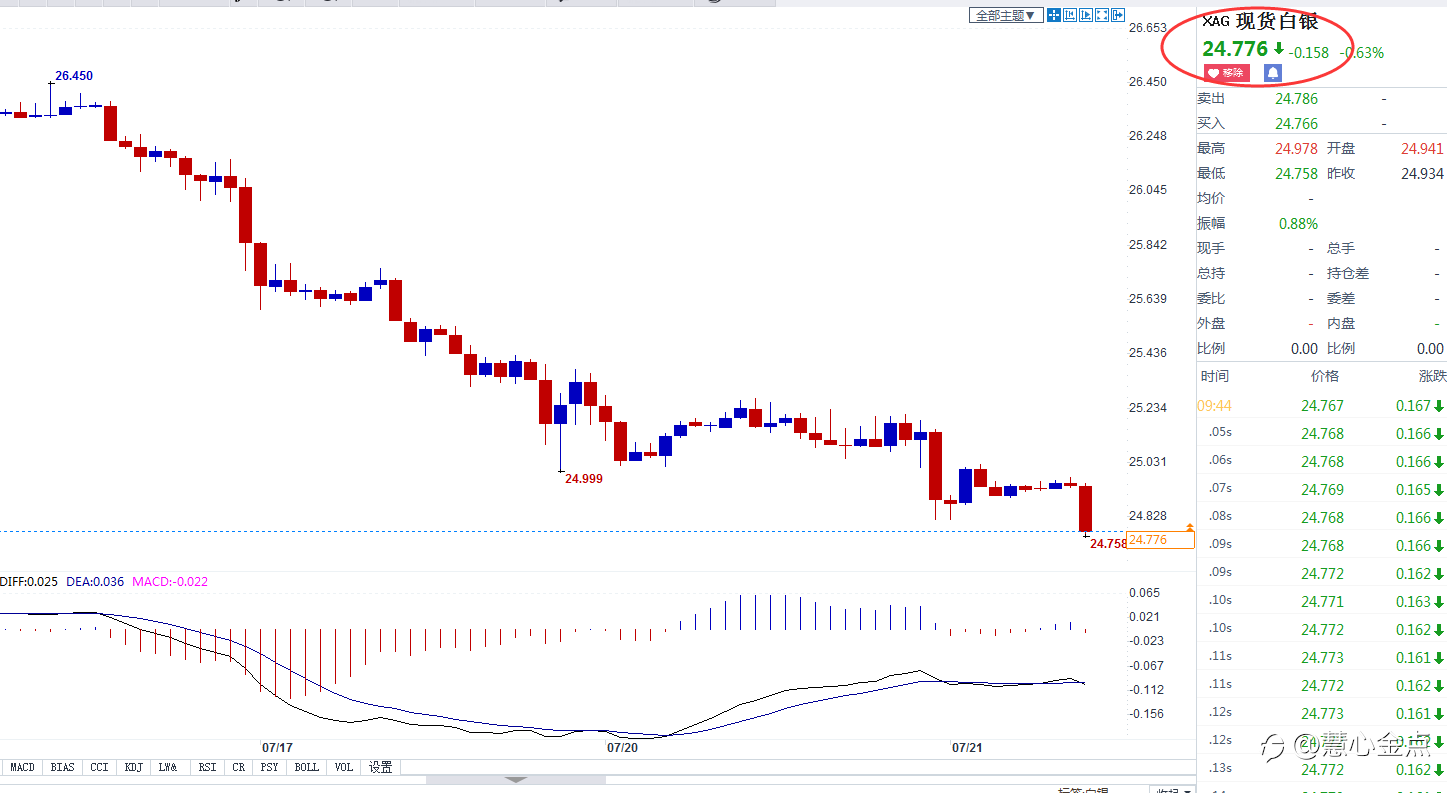Image resolution: width=1447 pixels, height=793 pixels.
Task: Switch to the MACD indicator tab
Action: 22,767
